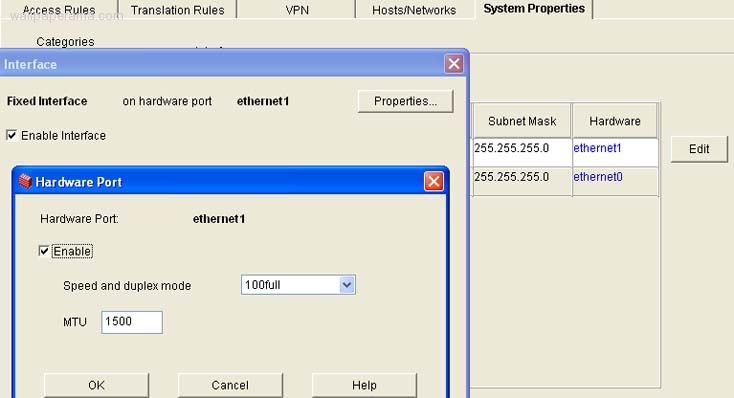Viewport: 734px width, 398px height.
Task: Click the bold ethernet1 label in Interface dialog
Action: [263, 101]
